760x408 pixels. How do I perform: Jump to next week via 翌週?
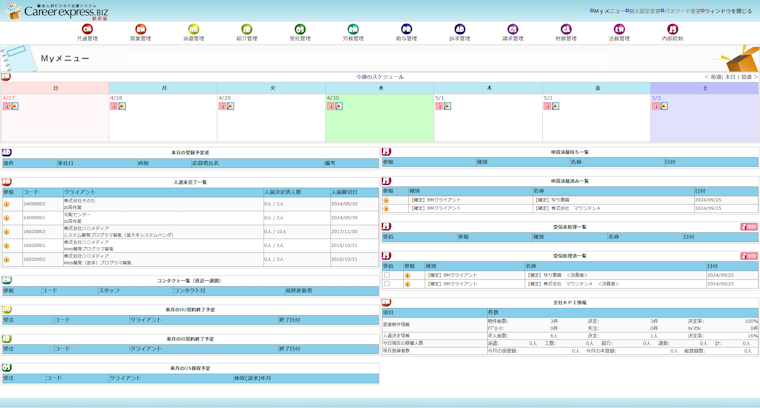click(747, 77)
